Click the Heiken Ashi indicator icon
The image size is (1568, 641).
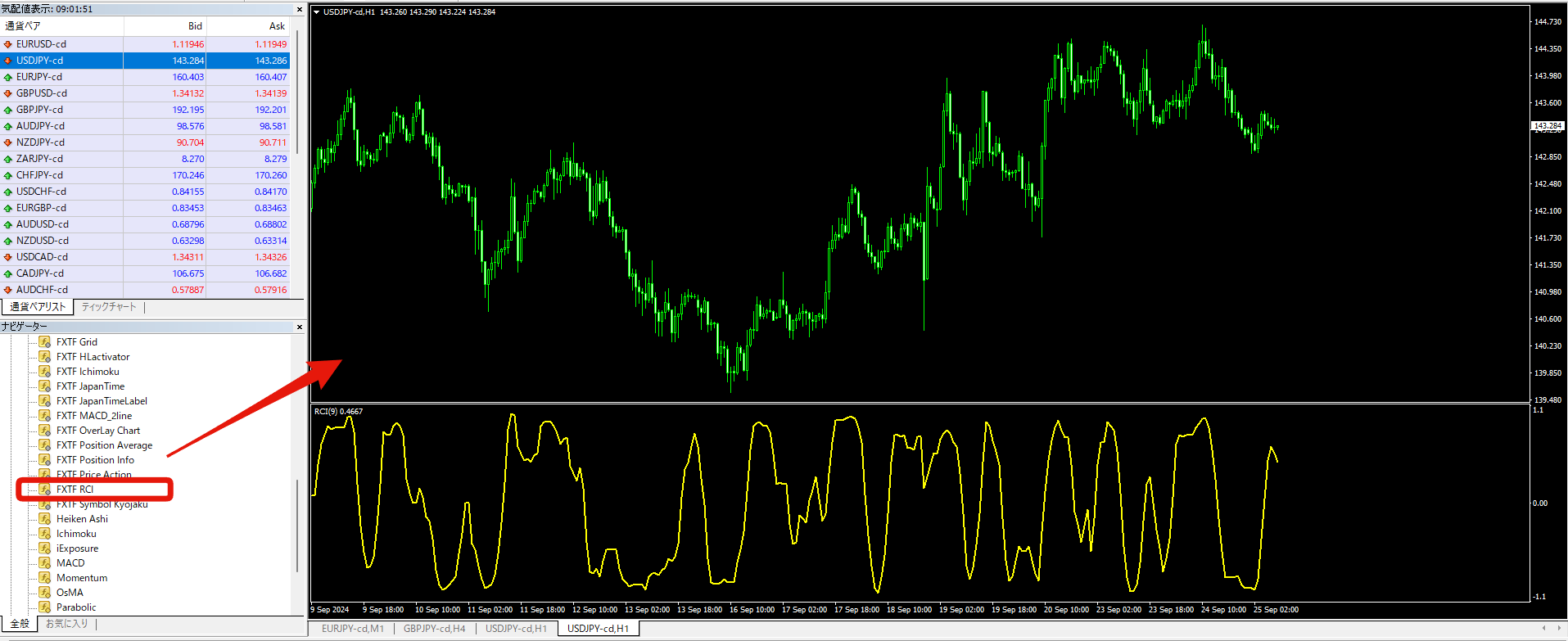click(x=45, y=519)
